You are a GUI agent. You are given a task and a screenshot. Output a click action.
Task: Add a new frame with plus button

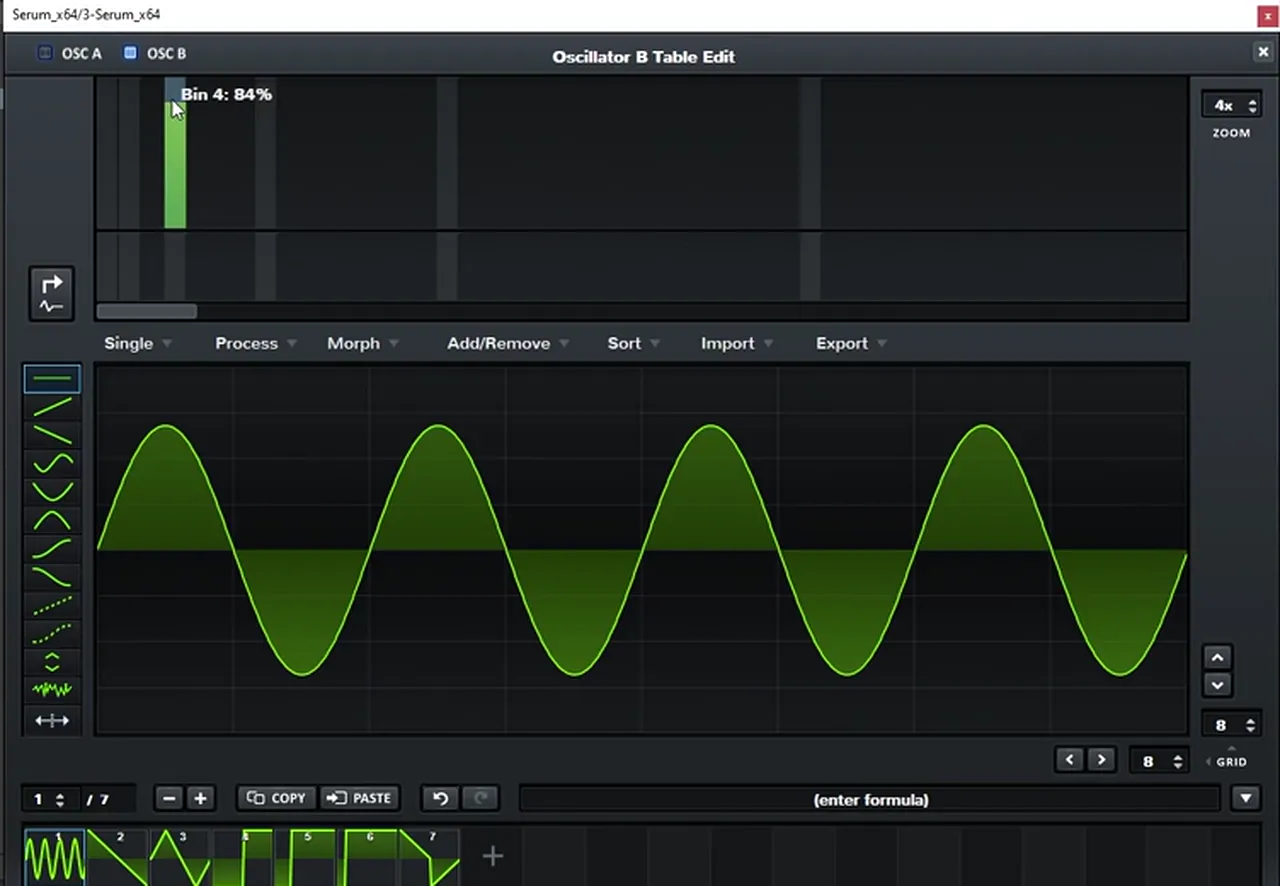tap(200, 798)
